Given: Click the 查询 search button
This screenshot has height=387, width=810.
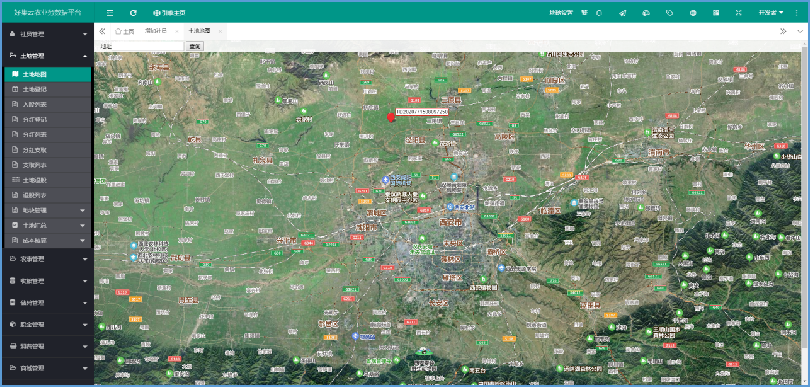Looking at the screenshot, I should (195, 47).
